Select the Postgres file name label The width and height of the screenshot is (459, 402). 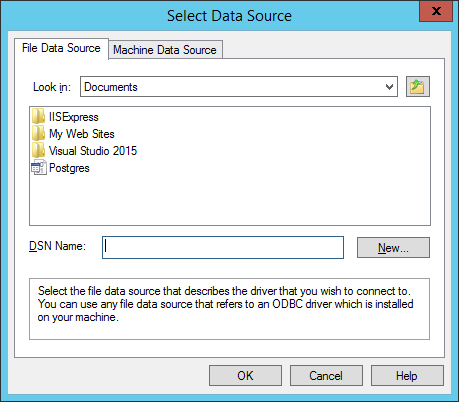tap(69, 168)
